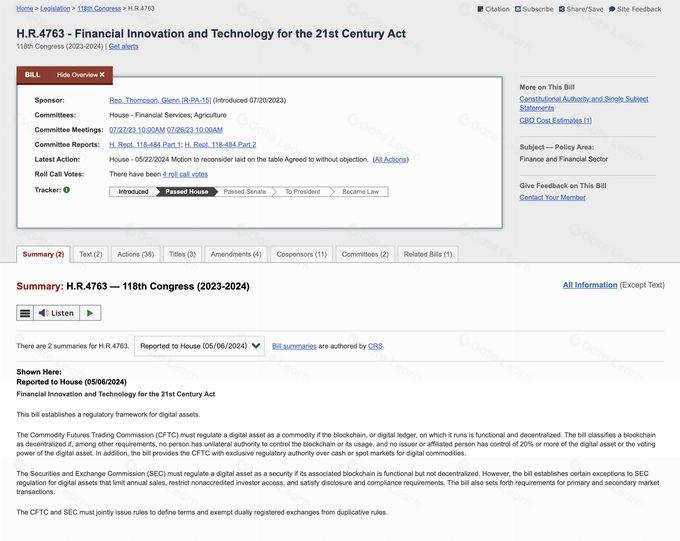Open Rep. Thompson, Glenn sponsor link
Screen dimensions: 680x541
click(158, 101)
